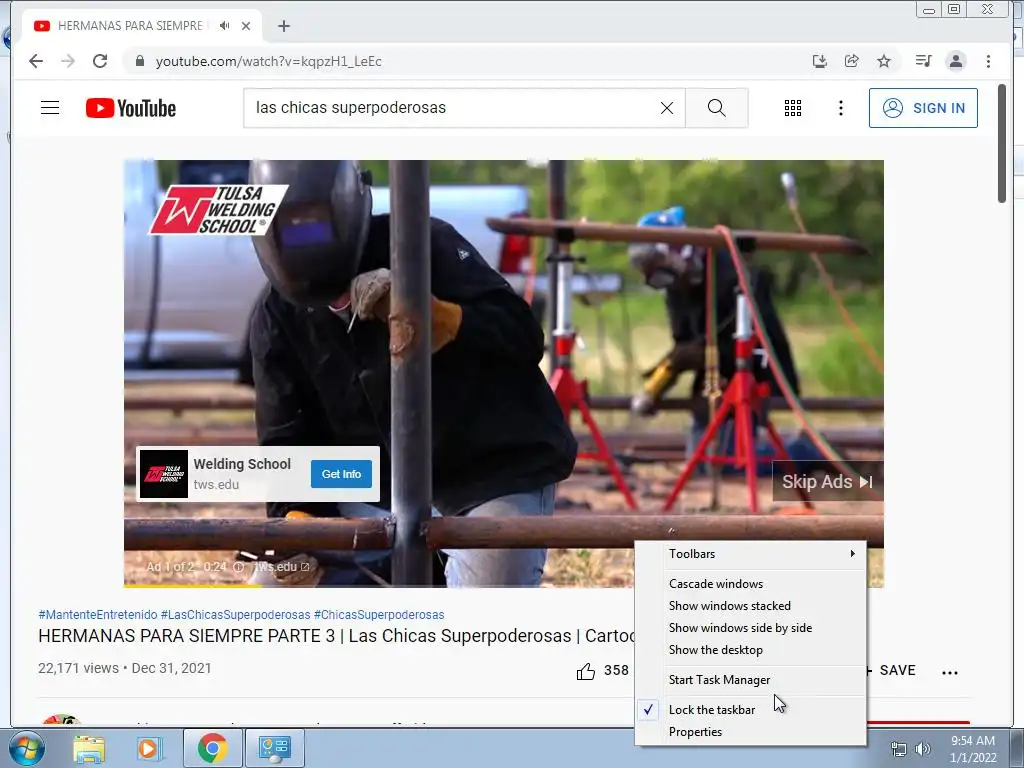Share this page via address bar icon
Screen dimensions: 1024x768
click(x=852, y=61)
